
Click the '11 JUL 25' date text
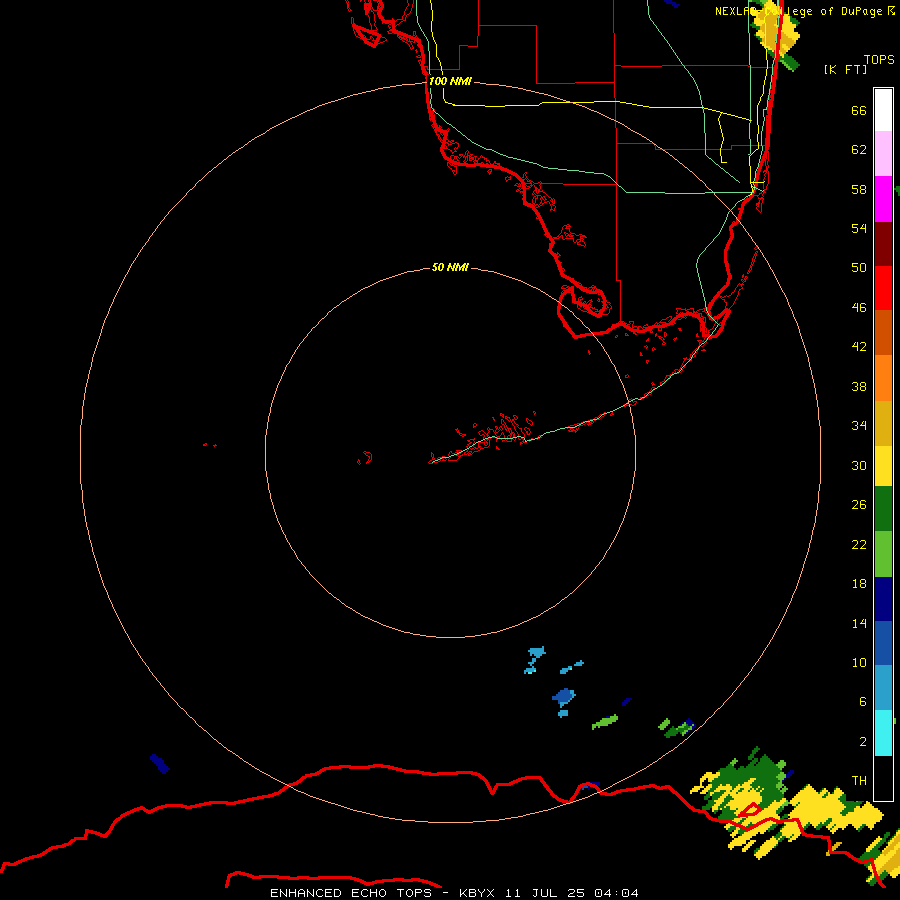(545, 893)
